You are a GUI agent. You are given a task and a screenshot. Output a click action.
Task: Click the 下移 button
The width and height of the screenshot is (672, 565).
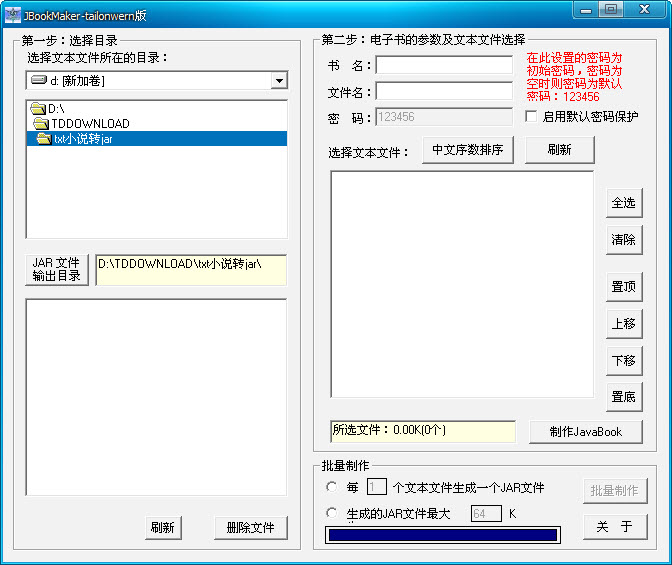[623, 360]
